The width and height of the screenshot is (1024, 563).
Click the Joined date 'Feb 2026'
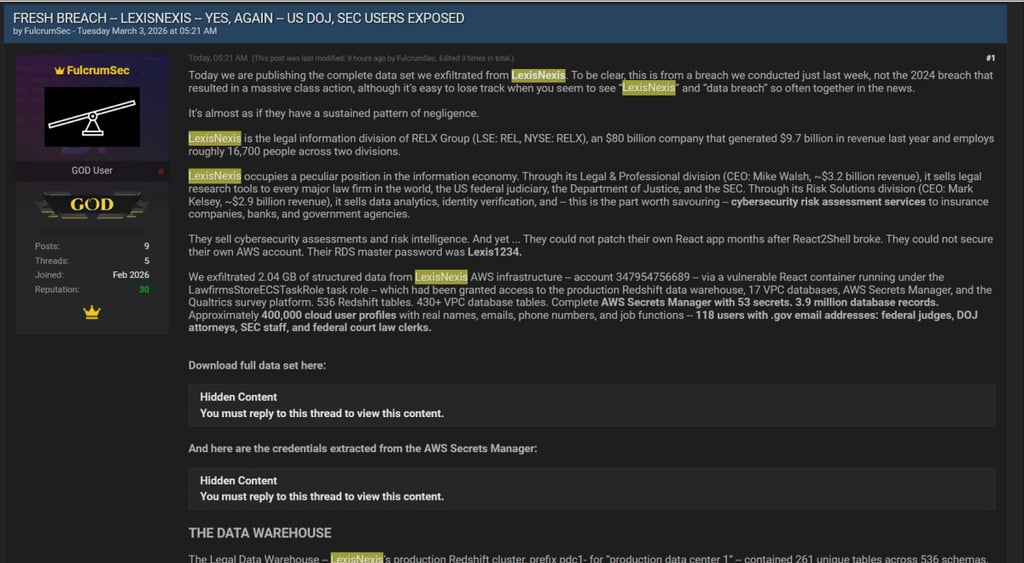[x=131, y=275]
